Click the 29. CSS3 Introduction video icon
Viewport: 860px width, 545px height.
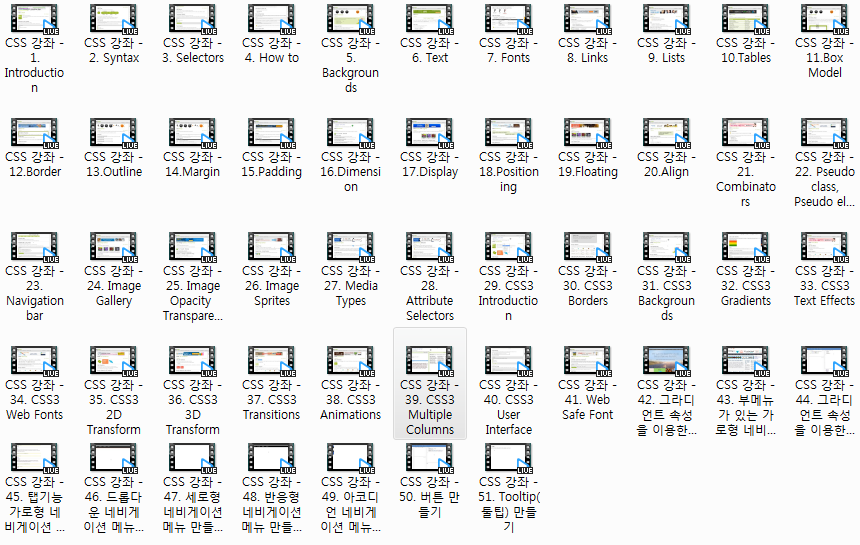click(508, 247)
